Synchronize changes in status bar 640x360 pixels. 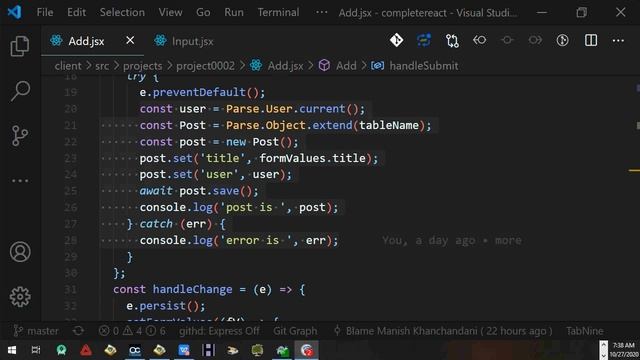click(78, 331)
